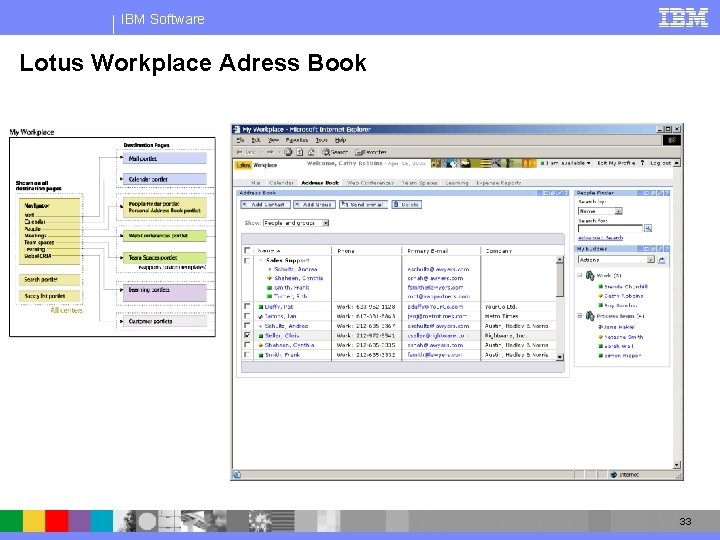This screenshot has height=540, width=720.
Task: Click the IBM logo on slide header
Action: pos(683,18)
